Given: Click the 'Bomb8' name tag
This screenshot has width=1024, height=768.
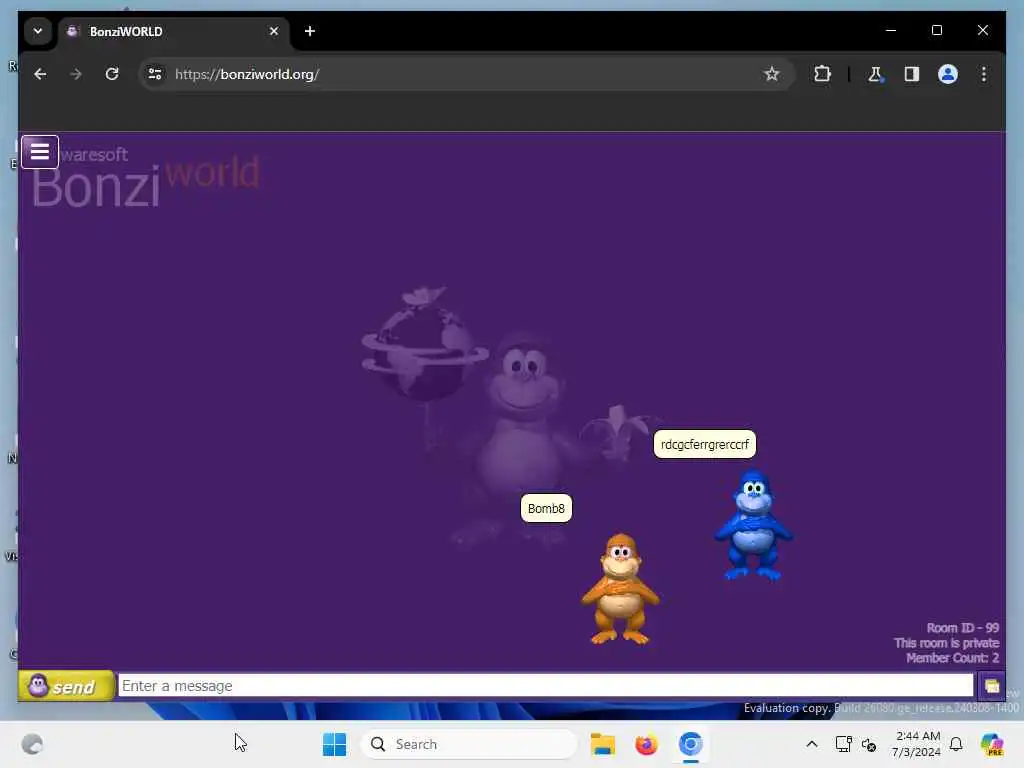Looking at the screenshot, I should pos(546,508).
